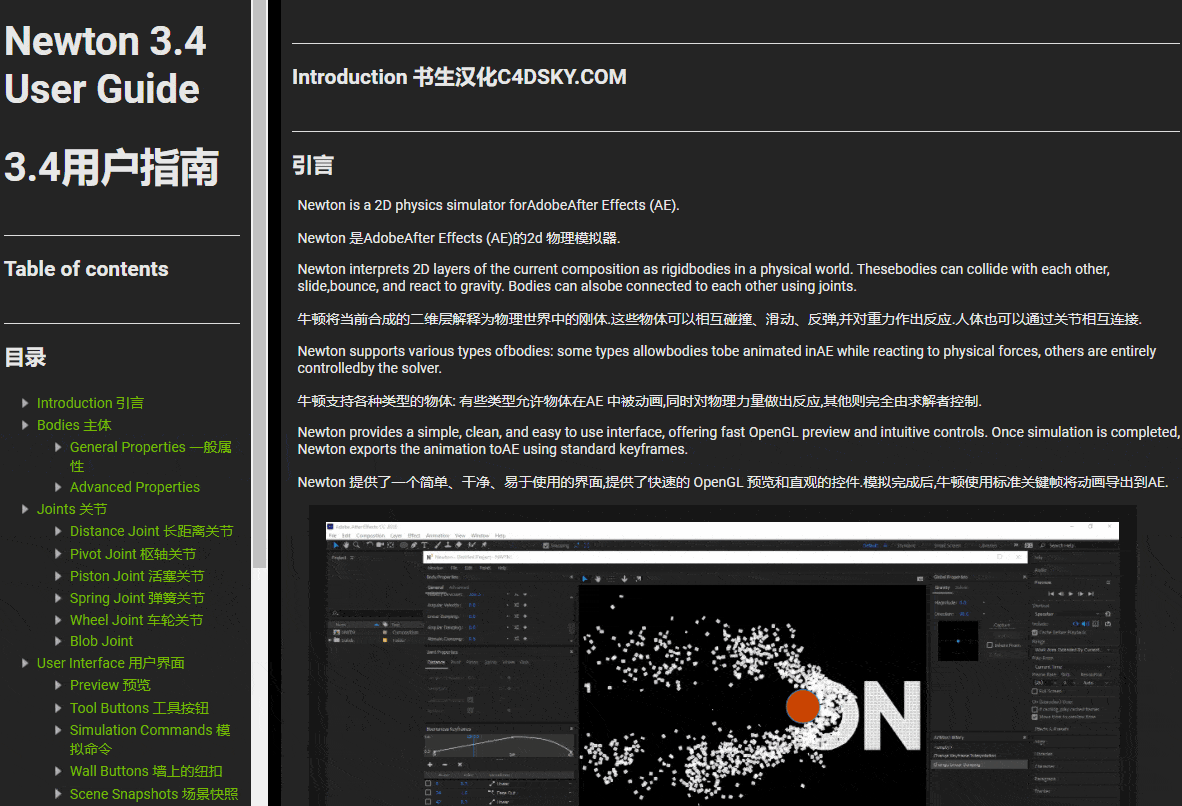
Task: Expand the triangle beside Joints 关节
Action: 25,510
